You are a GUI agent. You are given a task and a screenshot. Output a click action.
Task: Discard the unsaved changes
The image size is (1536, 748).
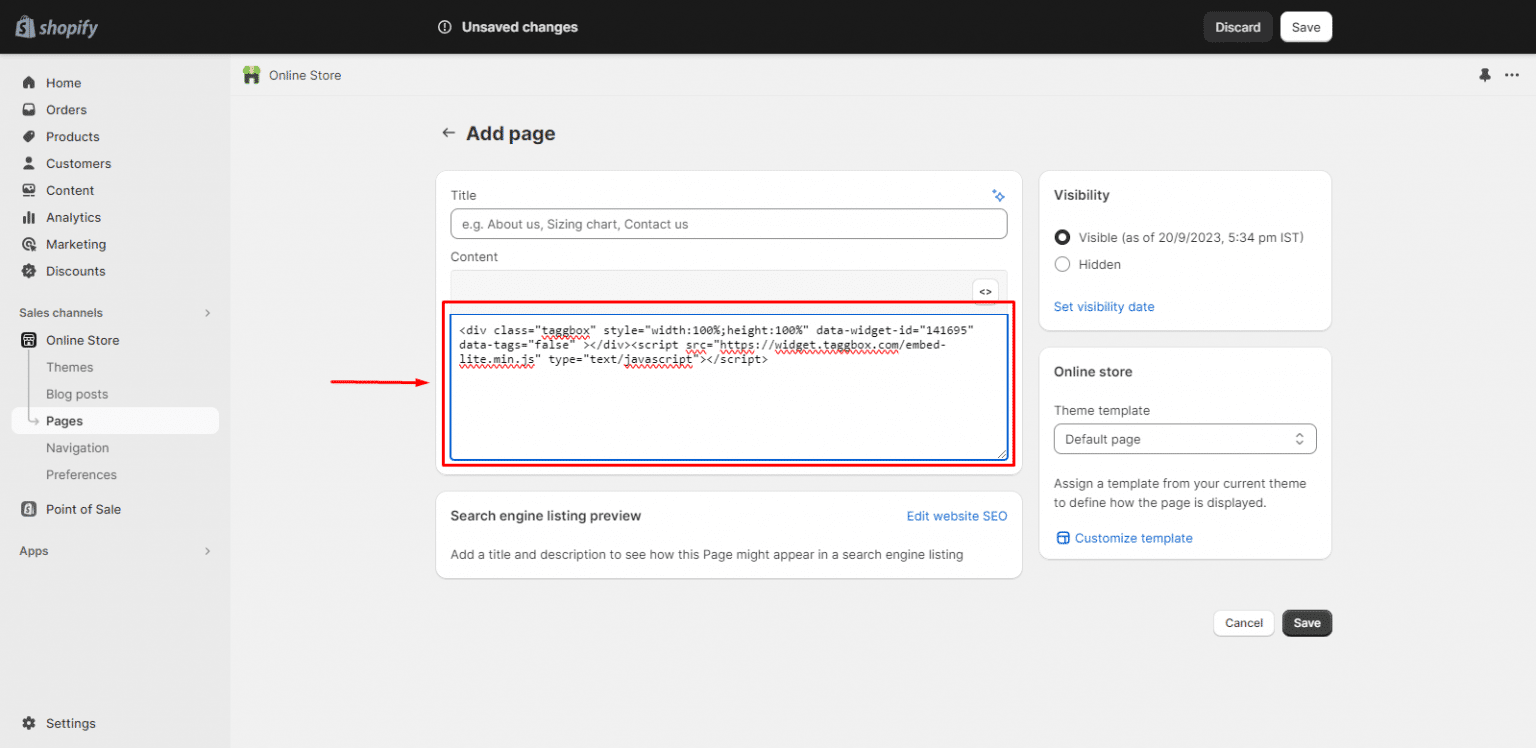click(1237, 27)
